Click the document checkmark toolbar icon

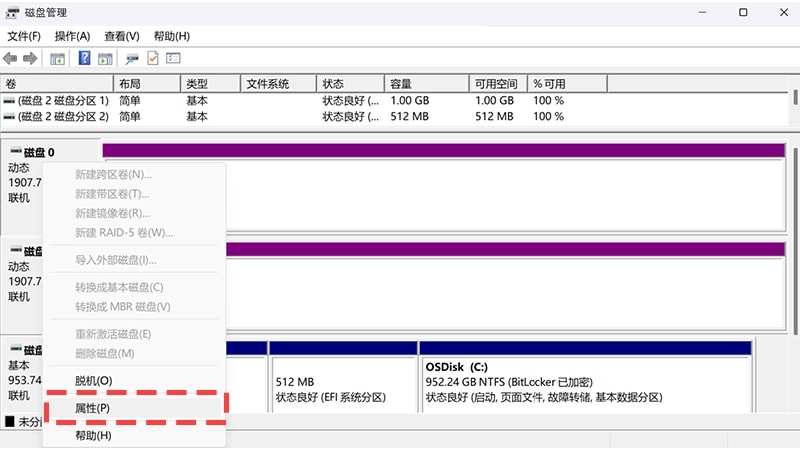pos(153,58)
